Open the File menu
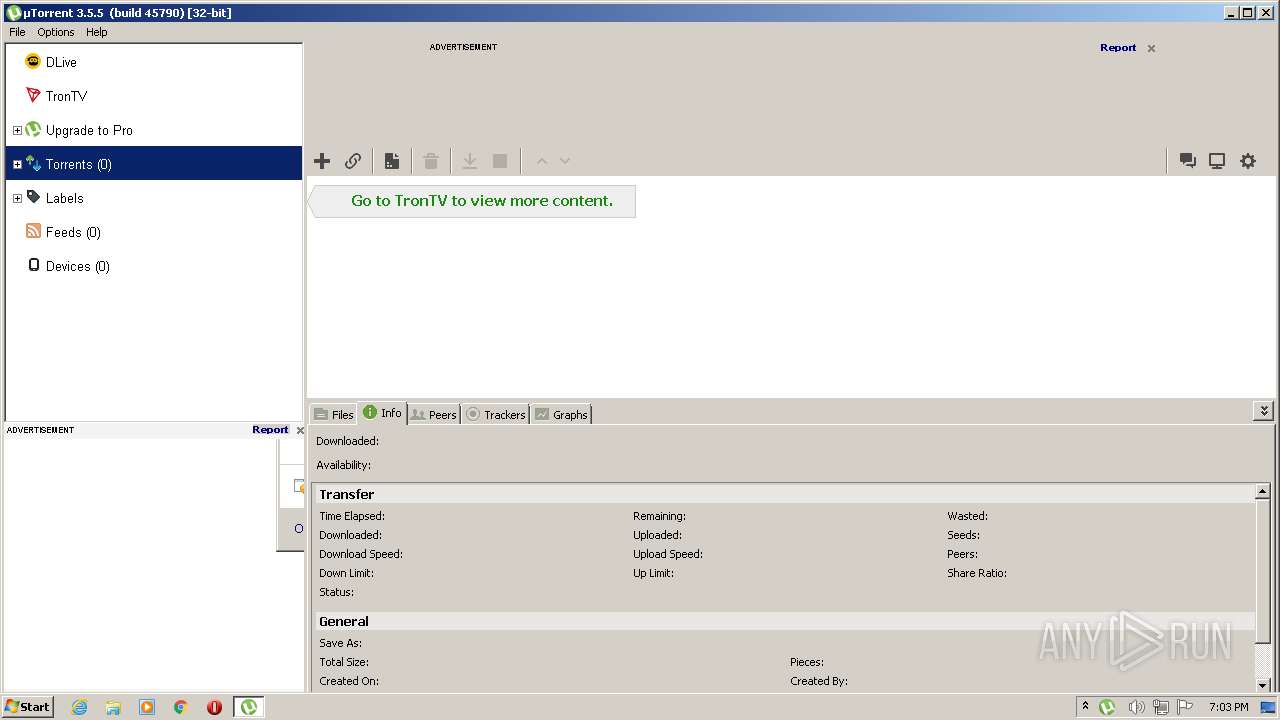 click(x=17, y=32)
